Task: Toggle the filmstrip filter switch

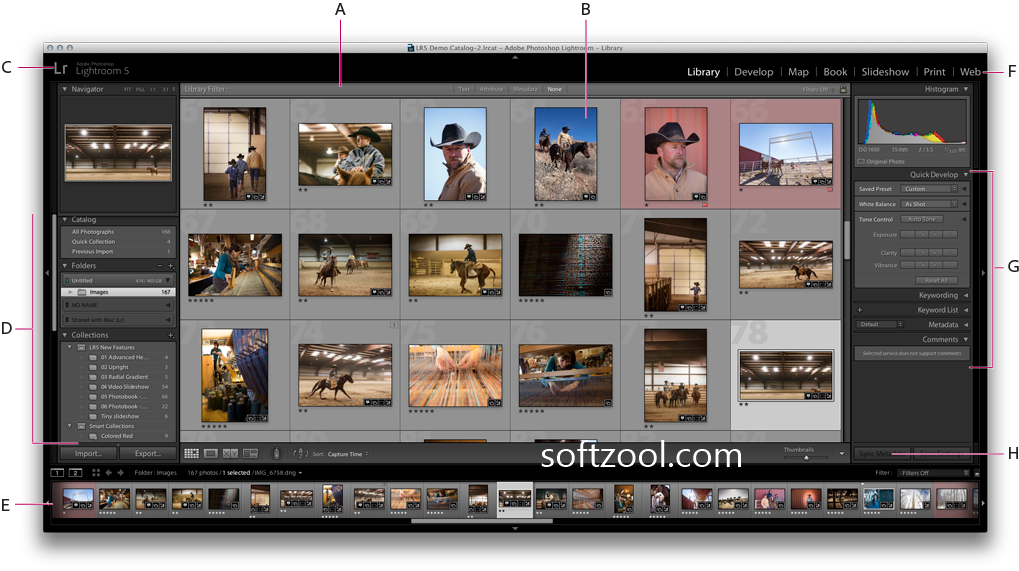Action: 977,473
